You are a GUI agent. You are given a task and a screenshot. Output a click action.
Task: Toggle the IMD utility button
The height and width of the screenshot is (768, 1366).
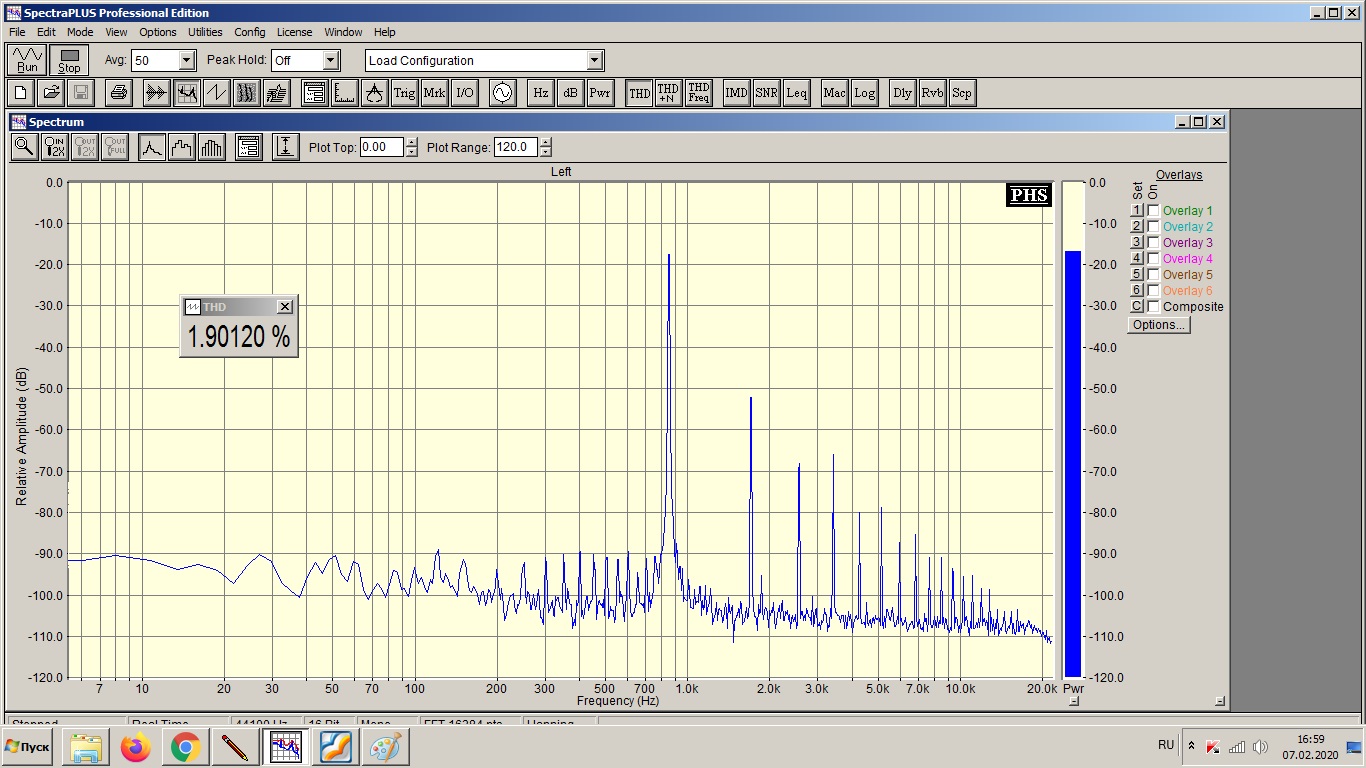737,93
